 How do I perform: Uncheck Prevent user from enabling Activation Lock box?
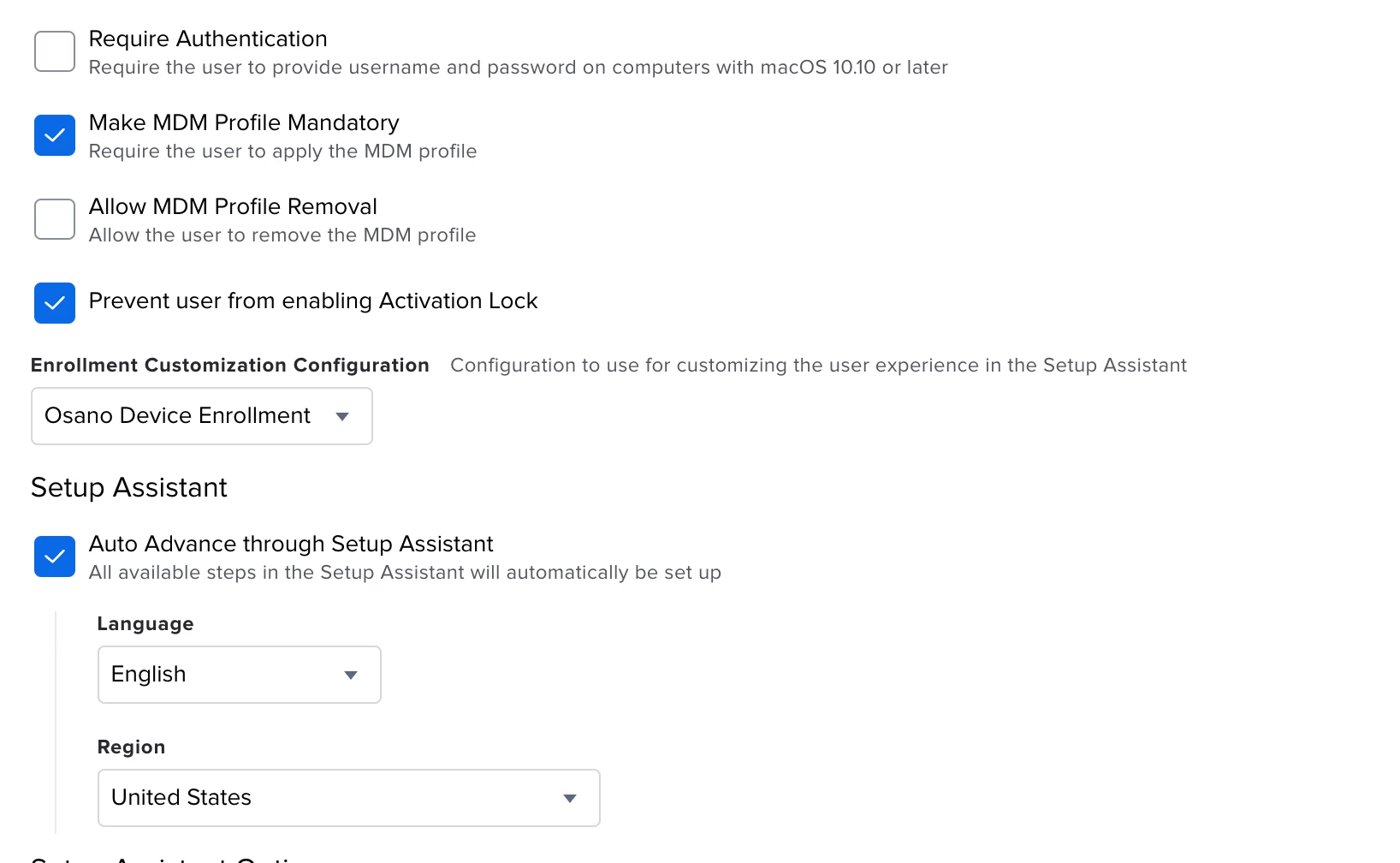point(55,303)
